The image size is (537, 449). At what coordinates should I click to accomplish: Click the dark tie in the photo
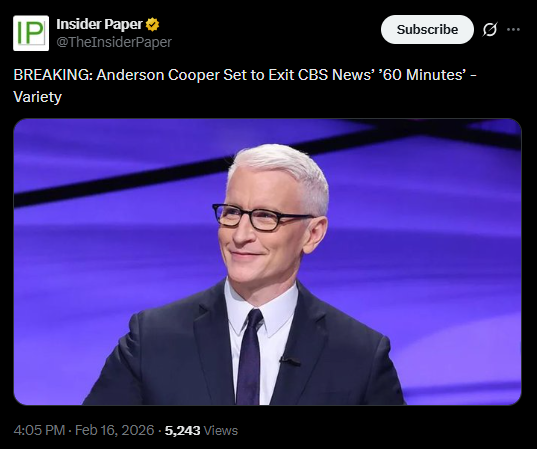coord(249,356)
